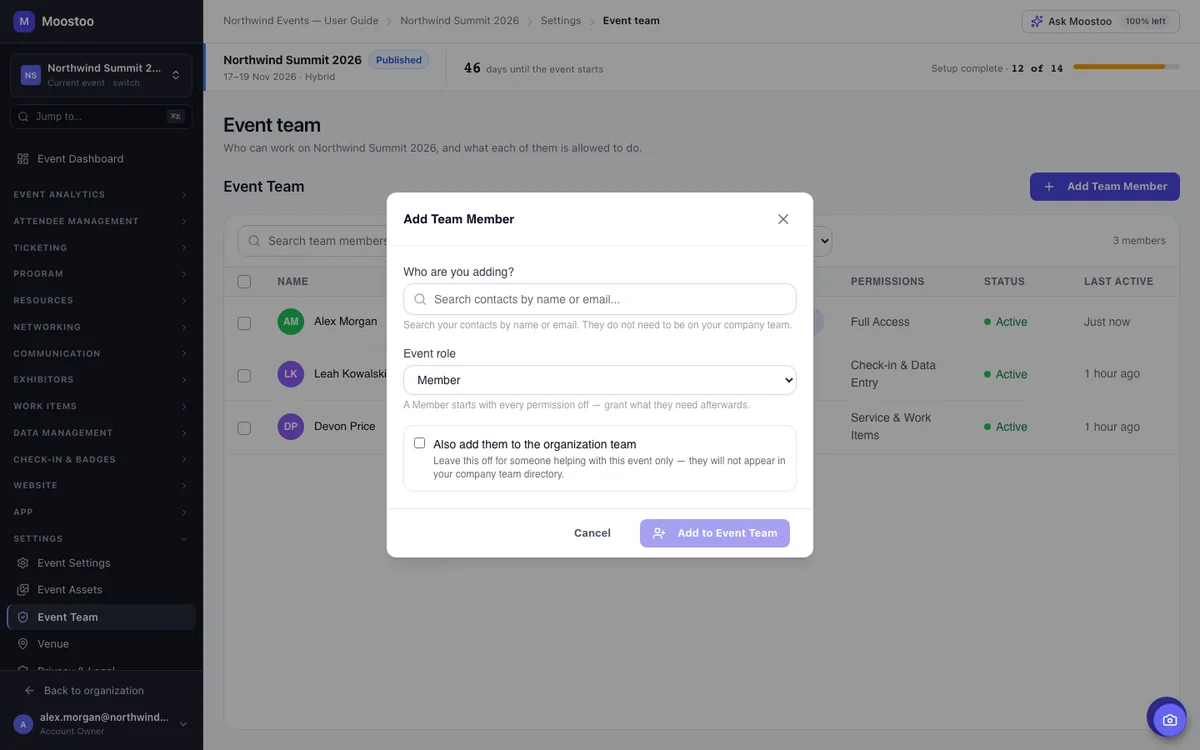Check Also add them to organization team

419,443
